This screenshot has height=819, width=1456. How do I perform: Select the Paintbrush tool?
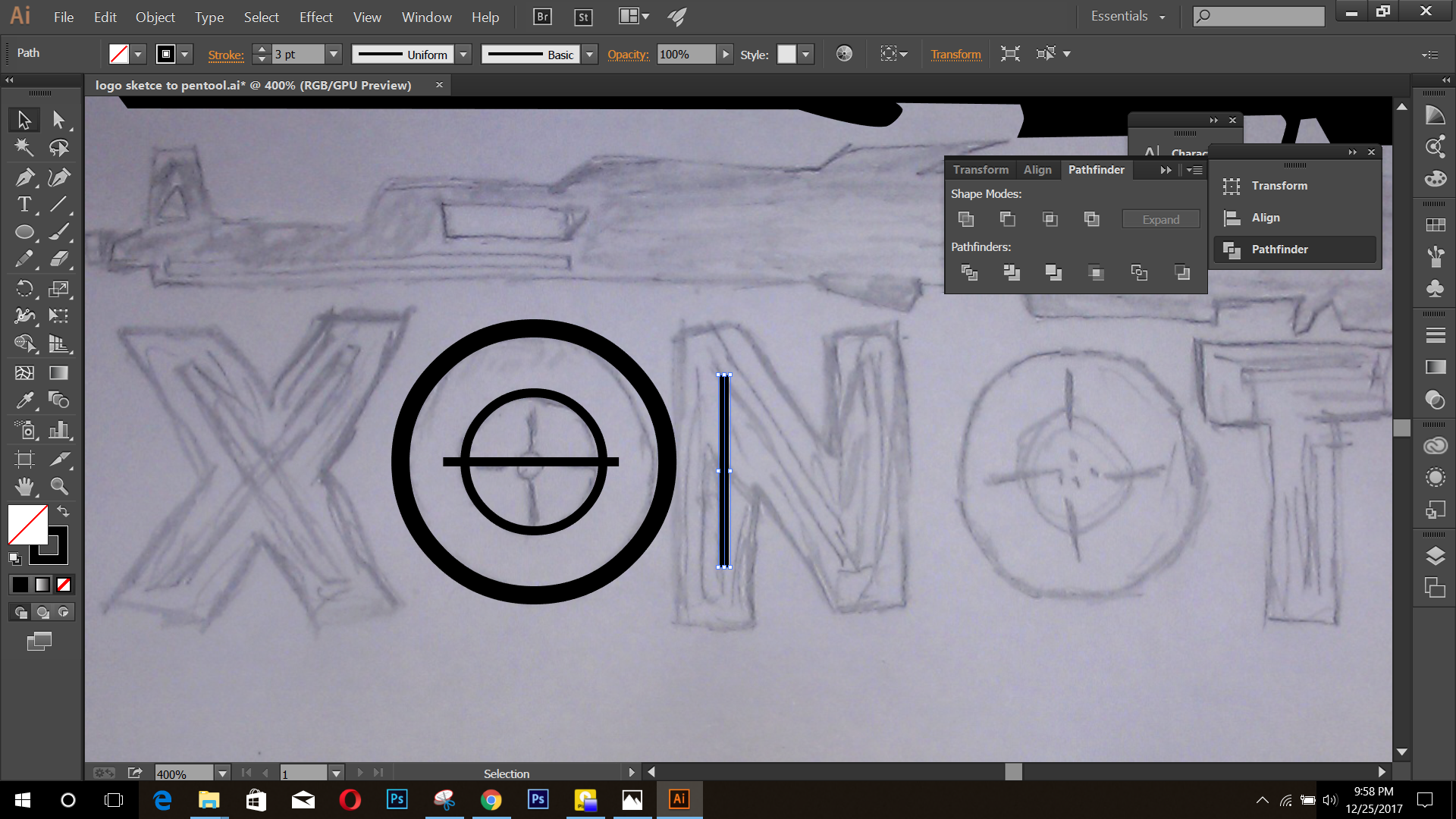click(58, 232)
